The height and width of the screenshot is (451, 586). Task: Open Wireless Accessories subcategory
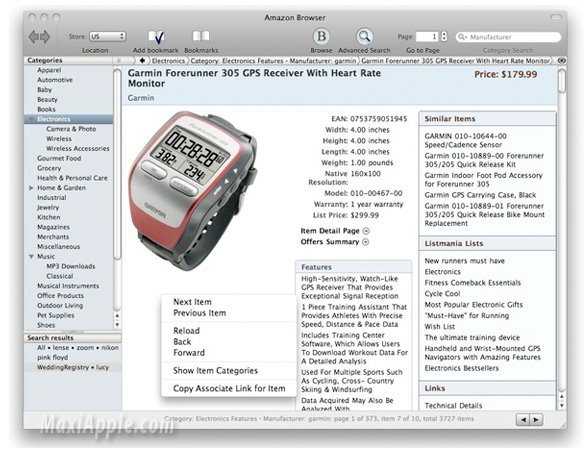[x=78, y=149]
